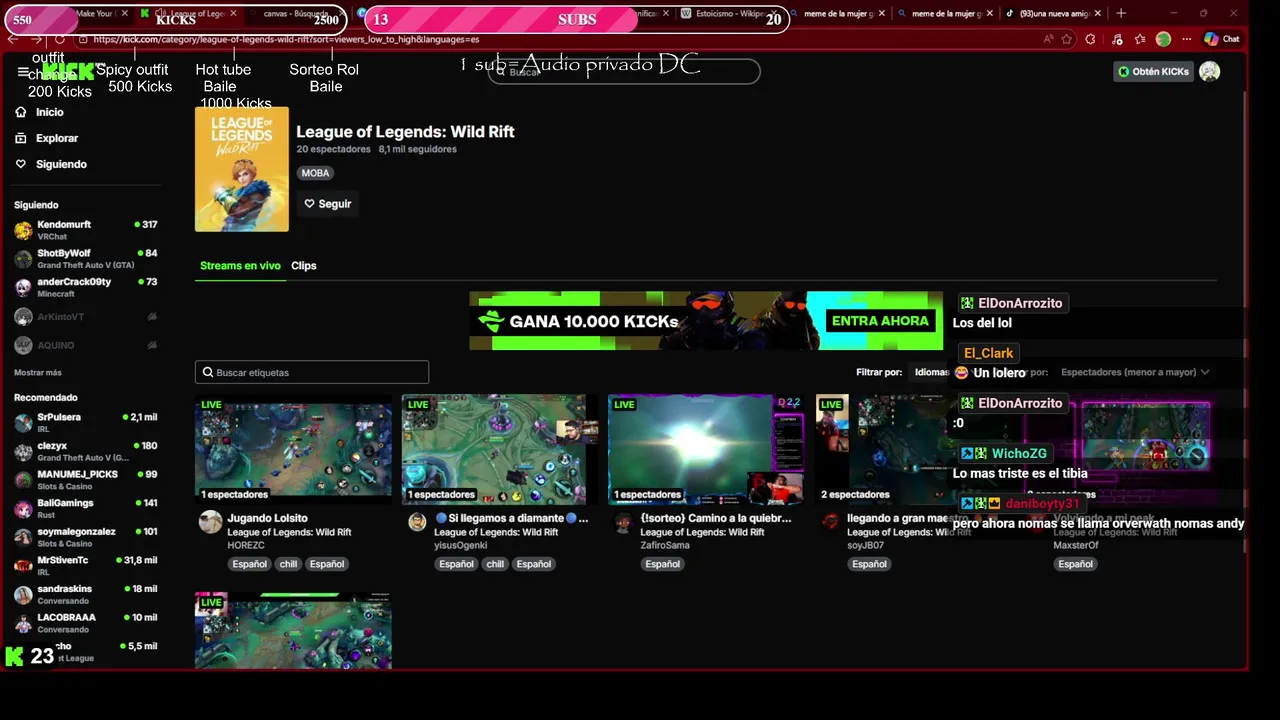The height and width of the screenshot is (720, 1280).
Task: Select MOBA category tag
Action: pos(315,173)
